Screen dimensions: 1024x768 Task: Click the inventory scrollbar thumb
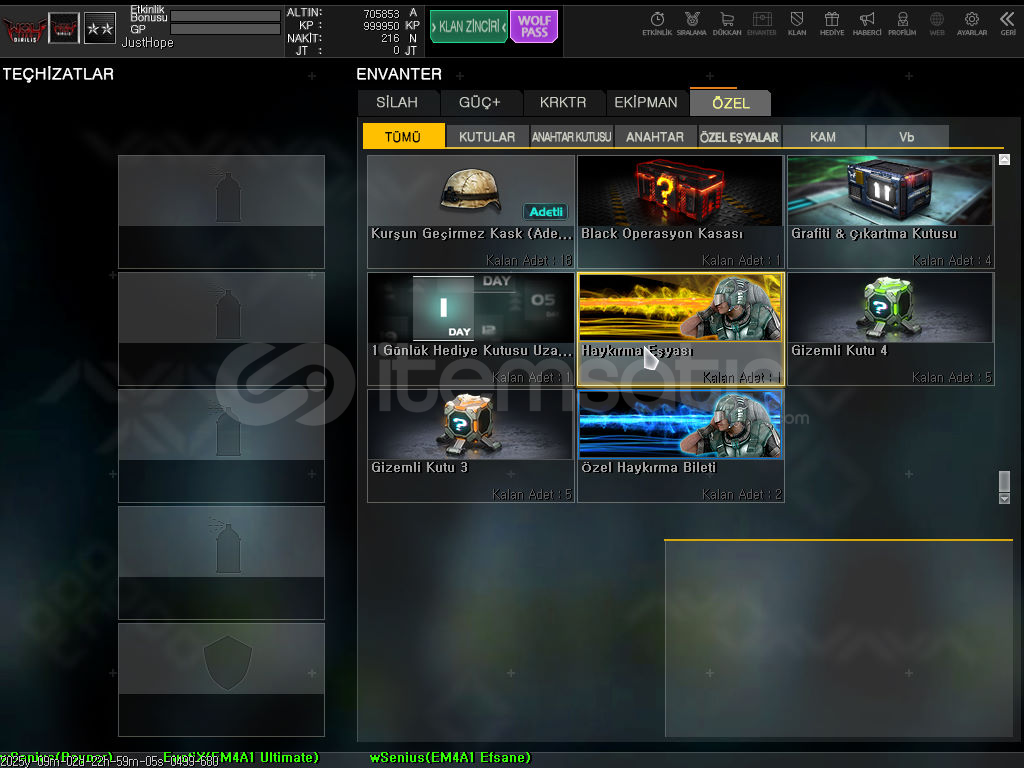pyautogui.click(x=1004, y=481)
